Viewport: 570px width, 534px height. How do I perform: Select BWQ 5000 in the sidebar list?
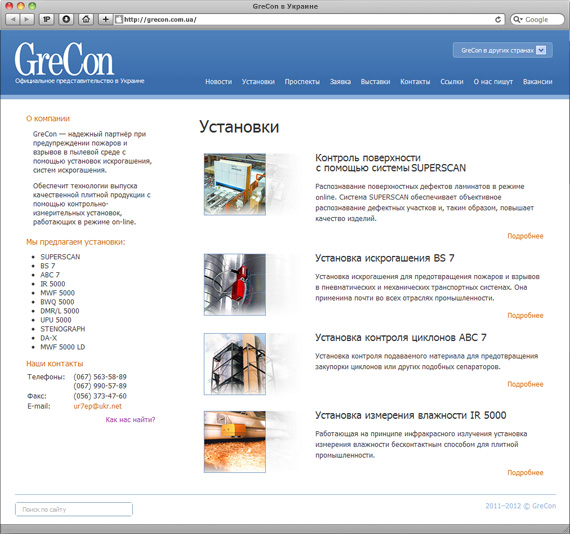[x=57, y=302]
